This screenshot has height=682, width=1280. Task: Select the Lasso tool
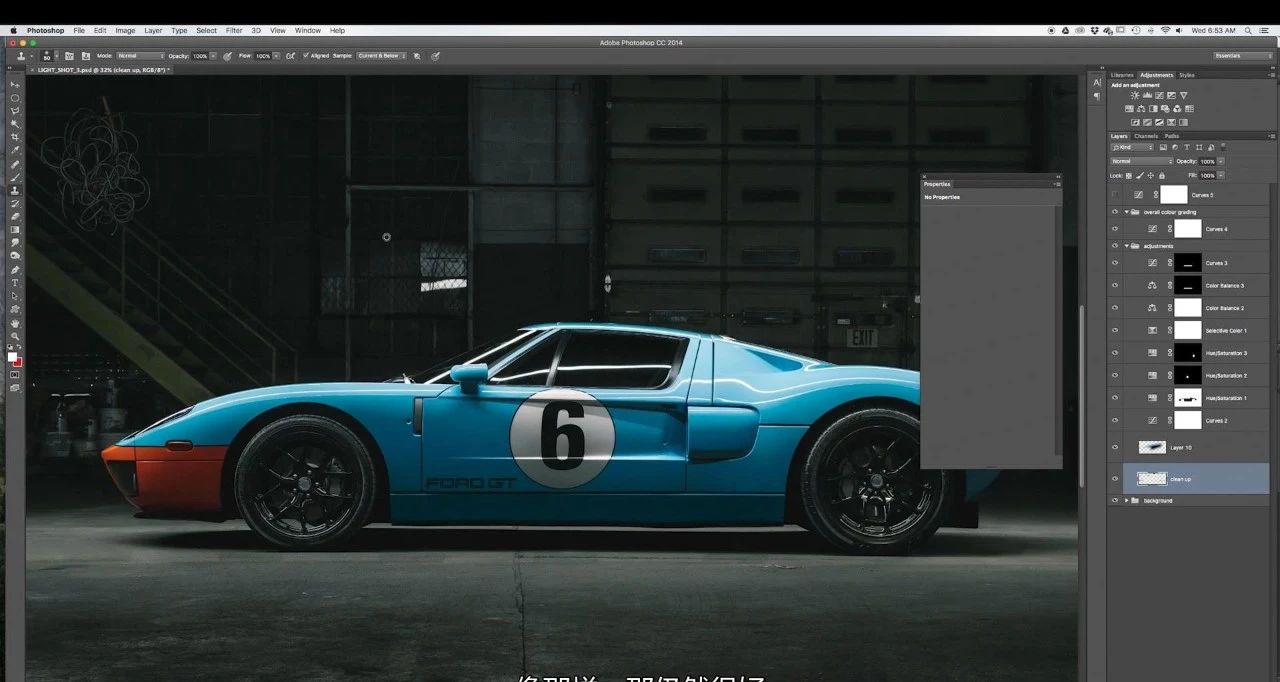15,110
